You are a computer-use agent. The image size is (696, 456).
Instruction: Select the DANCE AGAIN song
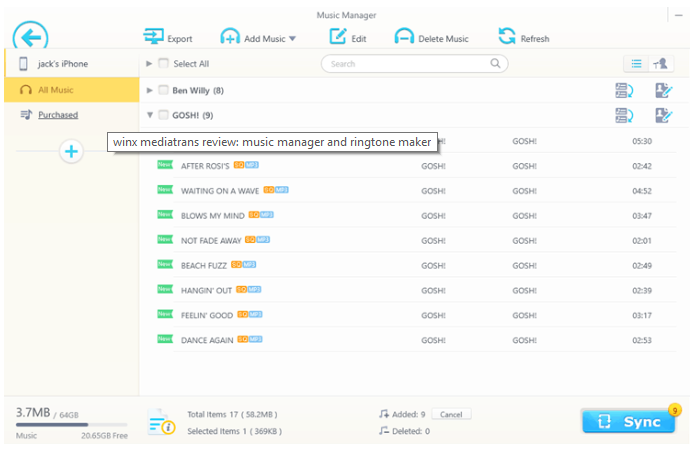click(415, 340)
